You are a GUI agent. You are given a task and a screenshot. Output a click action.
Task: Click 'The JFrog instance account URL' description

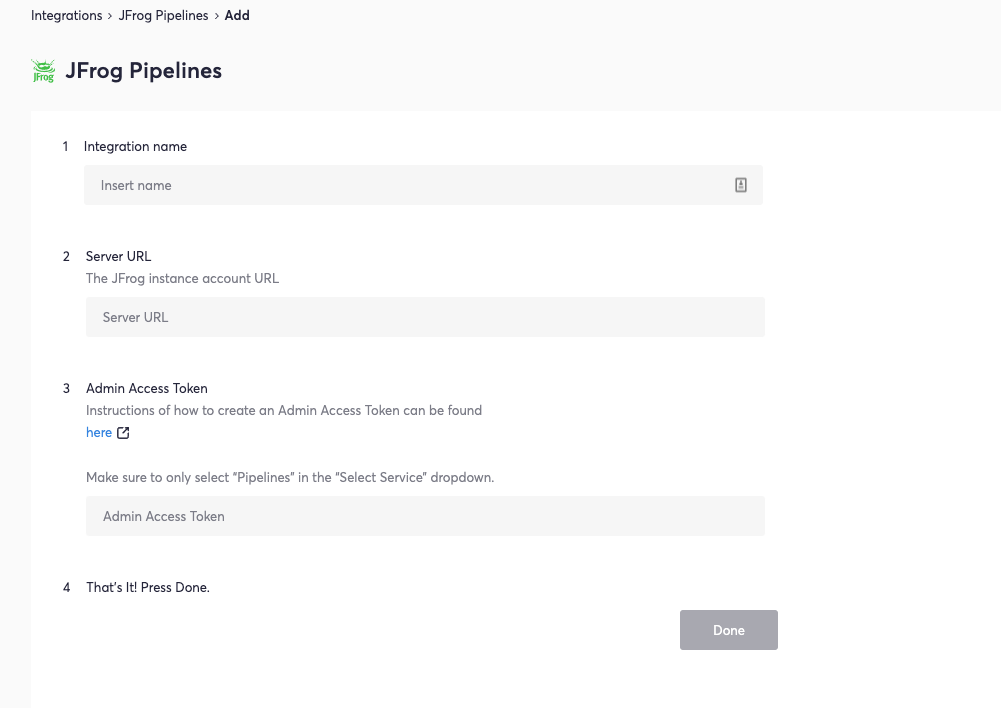point(182,278)
